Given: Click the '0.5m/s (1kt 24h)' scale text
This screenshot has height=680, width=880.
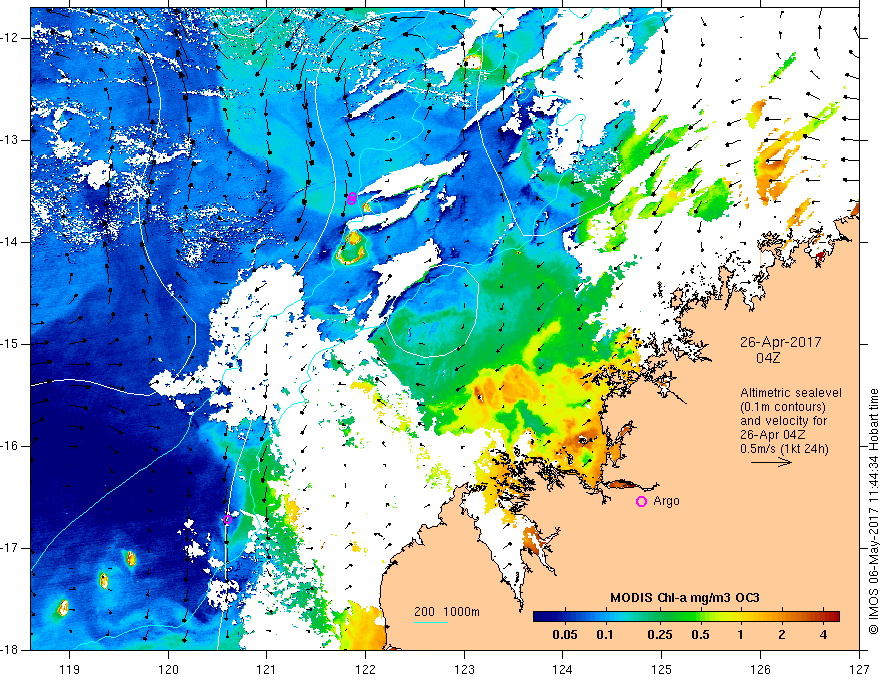Looking at the screenshot, I should [784, 448].
